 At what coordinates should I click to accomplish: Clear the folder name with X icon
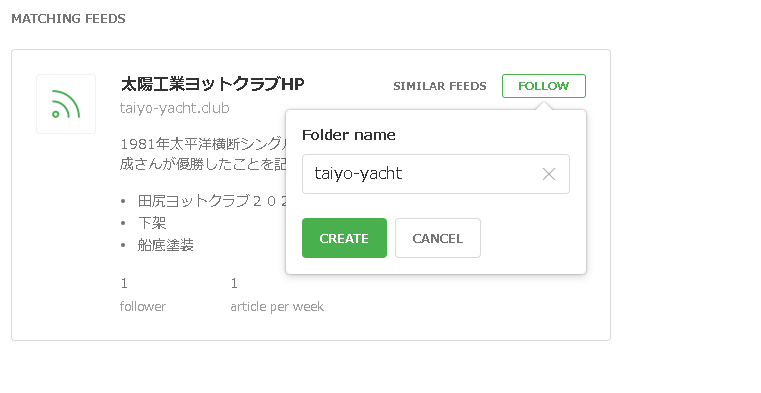tap(548, 174)
